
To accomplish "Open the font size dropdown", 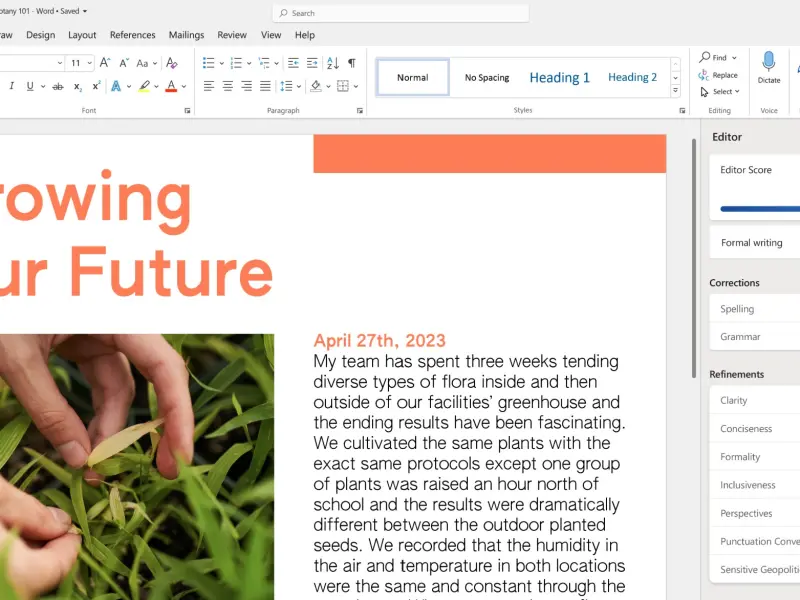I will coord(90,63).
